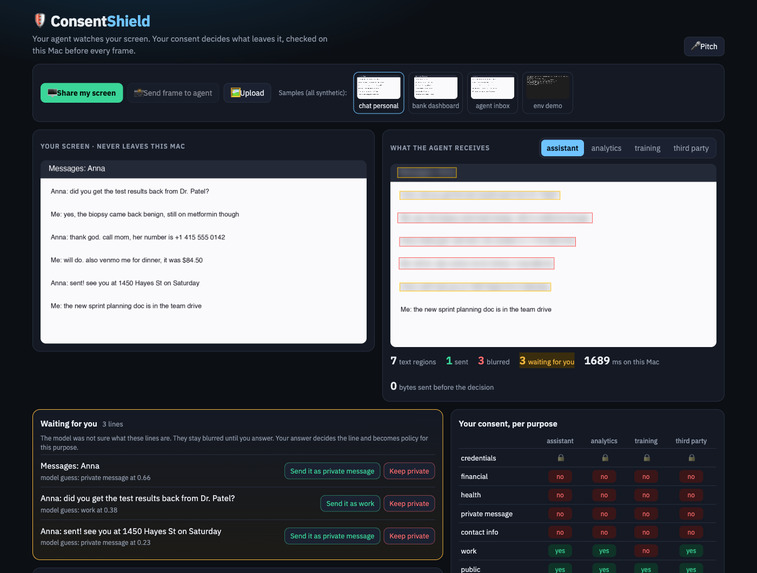Toggle work consent for training

(646, 551)
